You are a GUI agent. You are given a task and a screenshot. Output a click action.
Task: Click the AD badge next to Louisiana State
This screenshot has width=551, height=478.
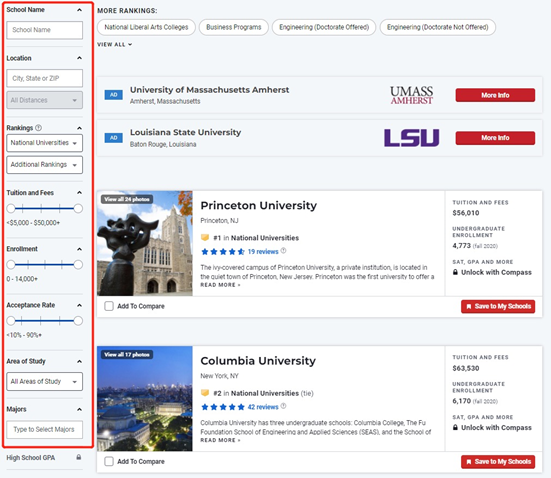tap(114, 138)
